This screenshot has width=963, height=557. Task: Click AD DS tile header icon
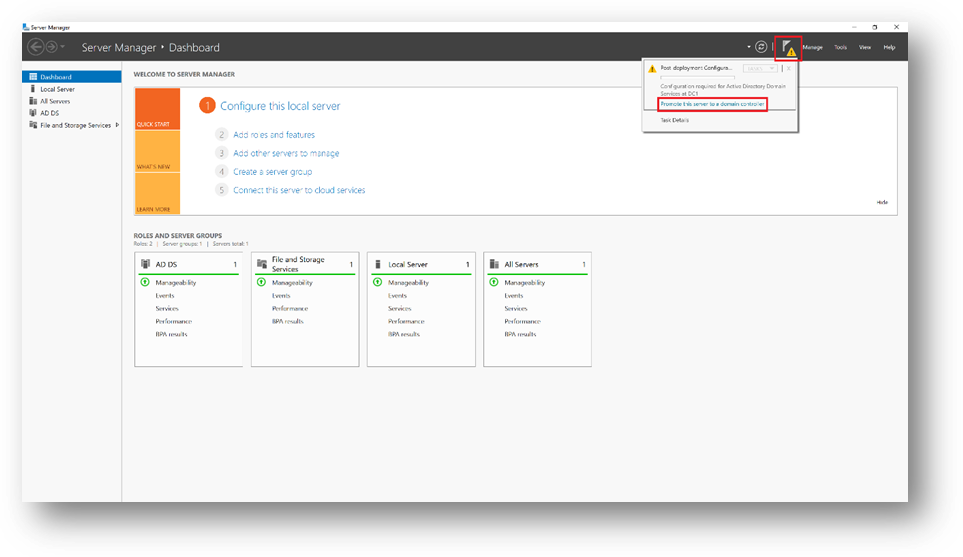pos(146,264)
